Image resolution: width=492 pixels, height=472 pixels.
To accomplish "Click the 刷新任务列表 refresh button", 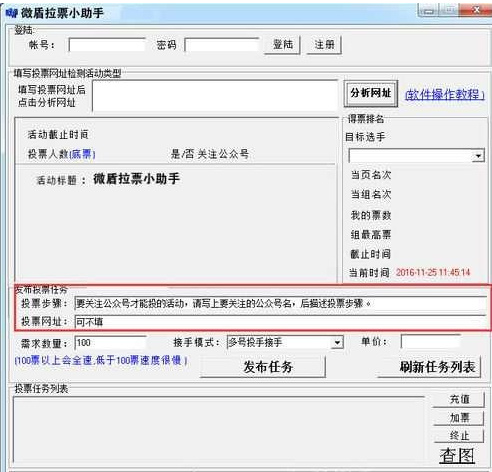I will tap(429, 367).
